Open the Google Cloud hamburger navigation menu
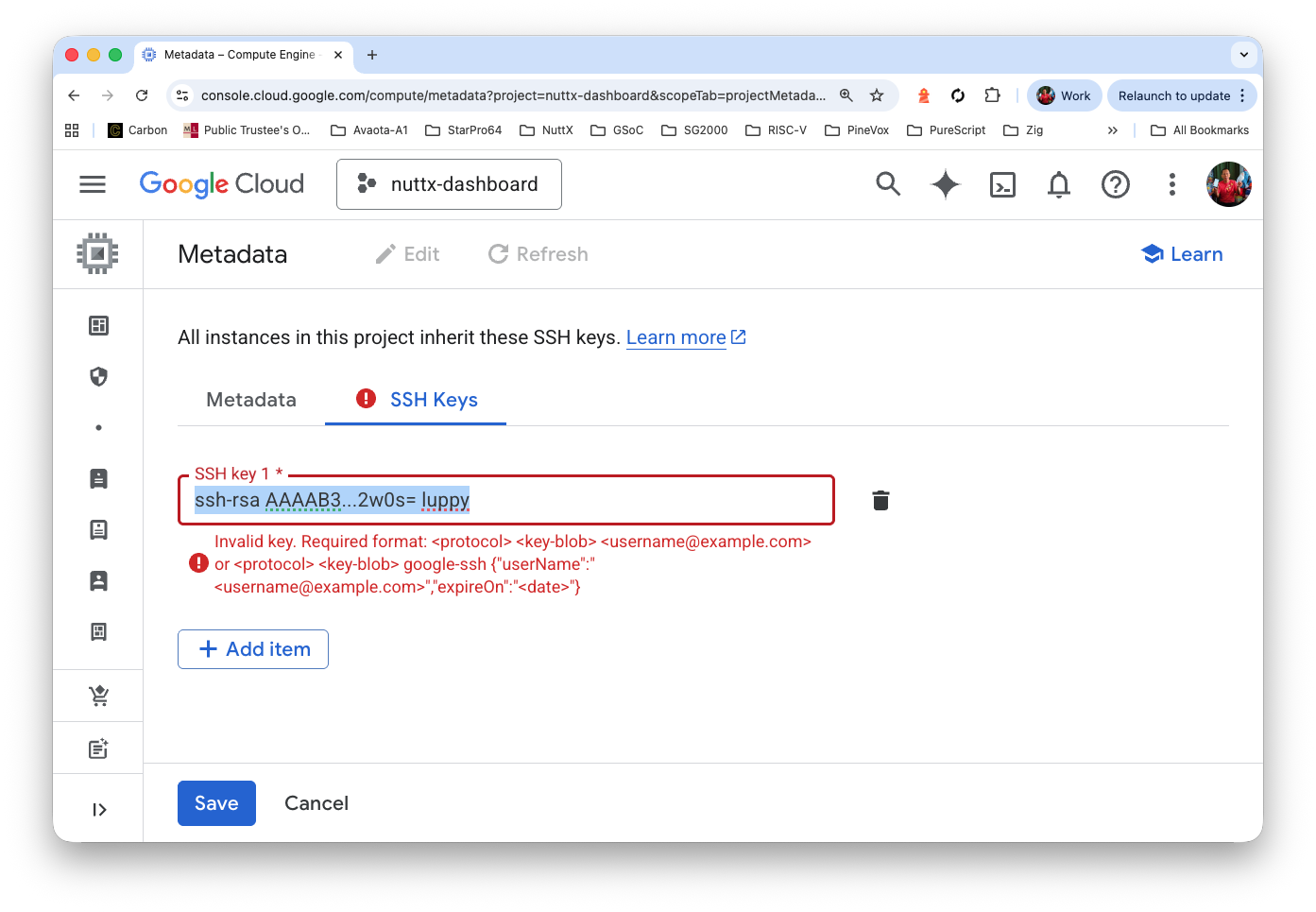The width and height of the screenshot is (1316, 912). coord(93,184)
